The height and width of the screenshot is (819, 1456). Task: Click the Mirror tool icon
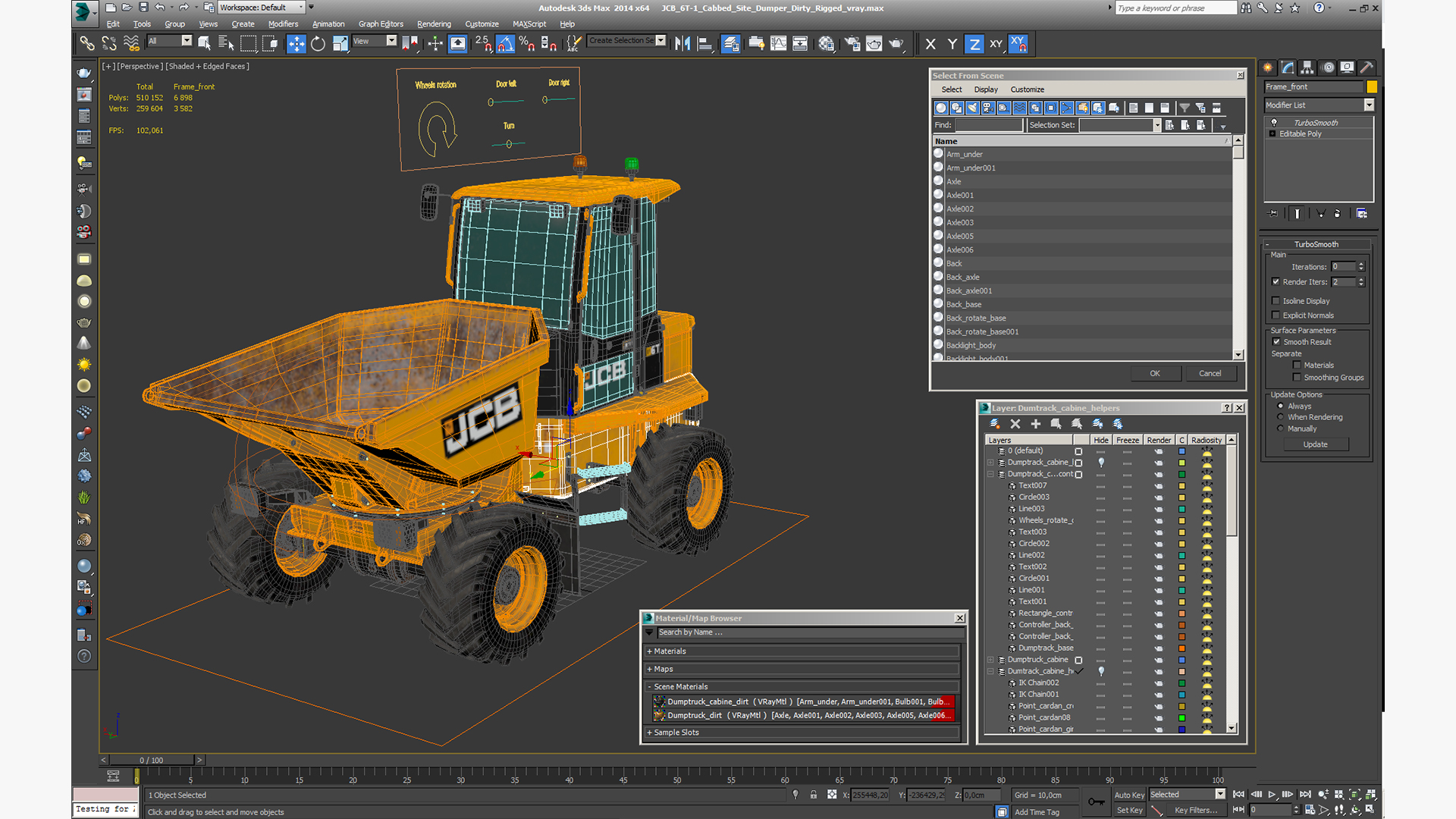682,44
